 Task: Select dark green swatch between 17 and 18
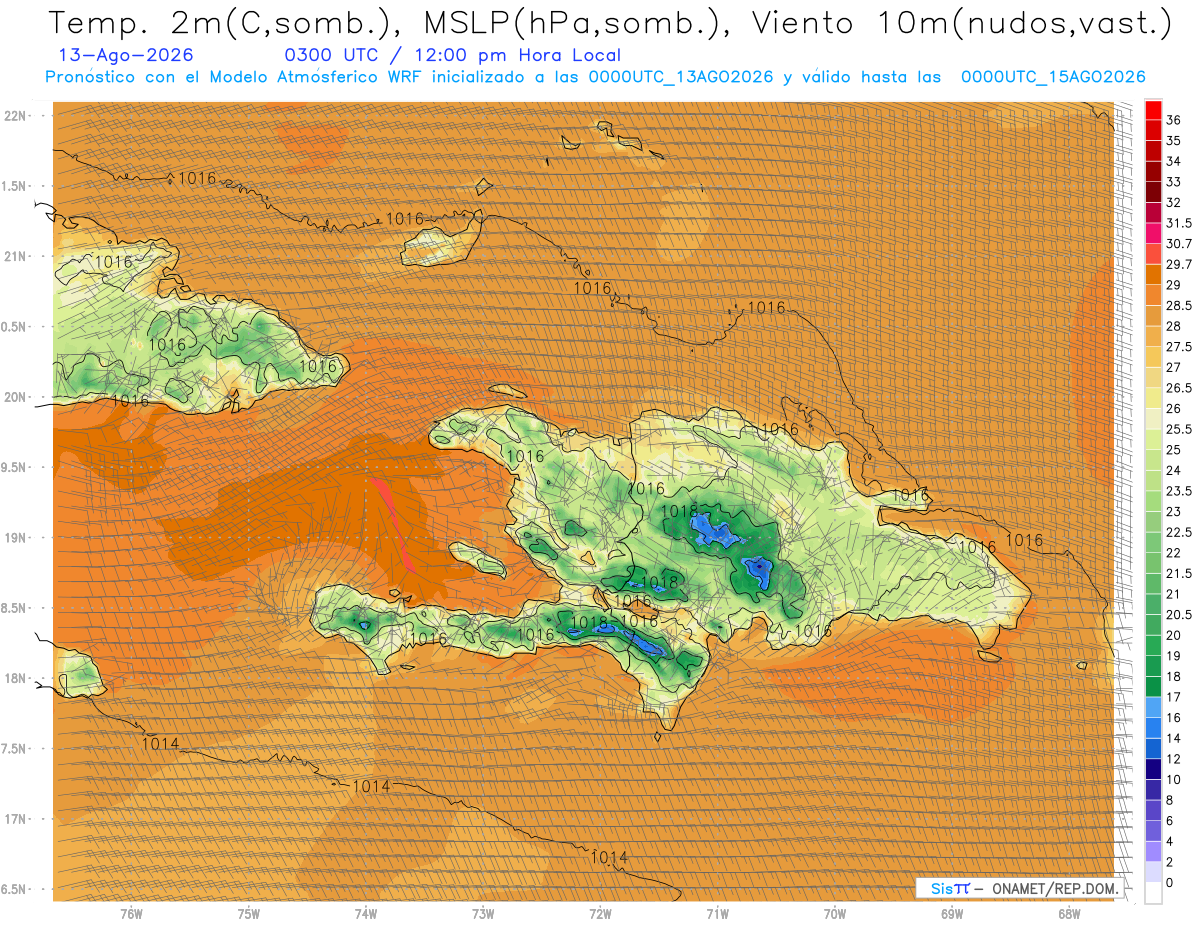point(1153,687)
